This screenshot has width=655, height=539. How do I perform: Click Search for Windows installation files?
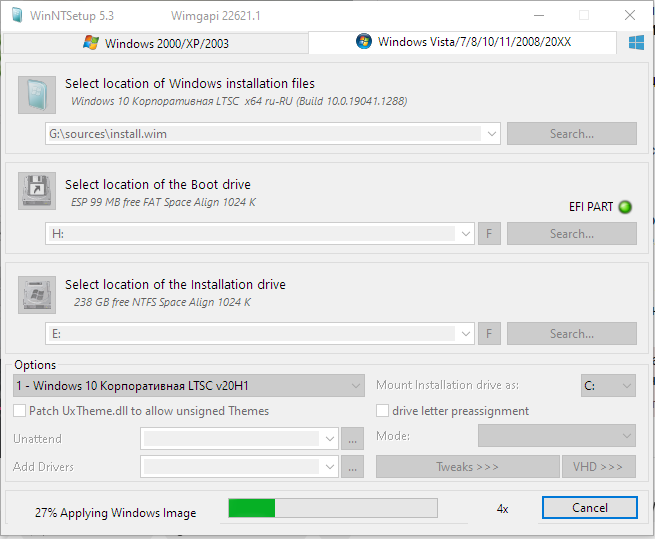[572, 134]
